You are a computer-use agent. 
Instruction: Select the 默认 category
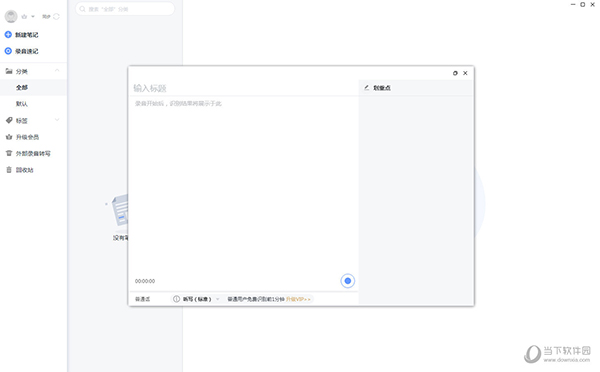click(x=22, y=104)
